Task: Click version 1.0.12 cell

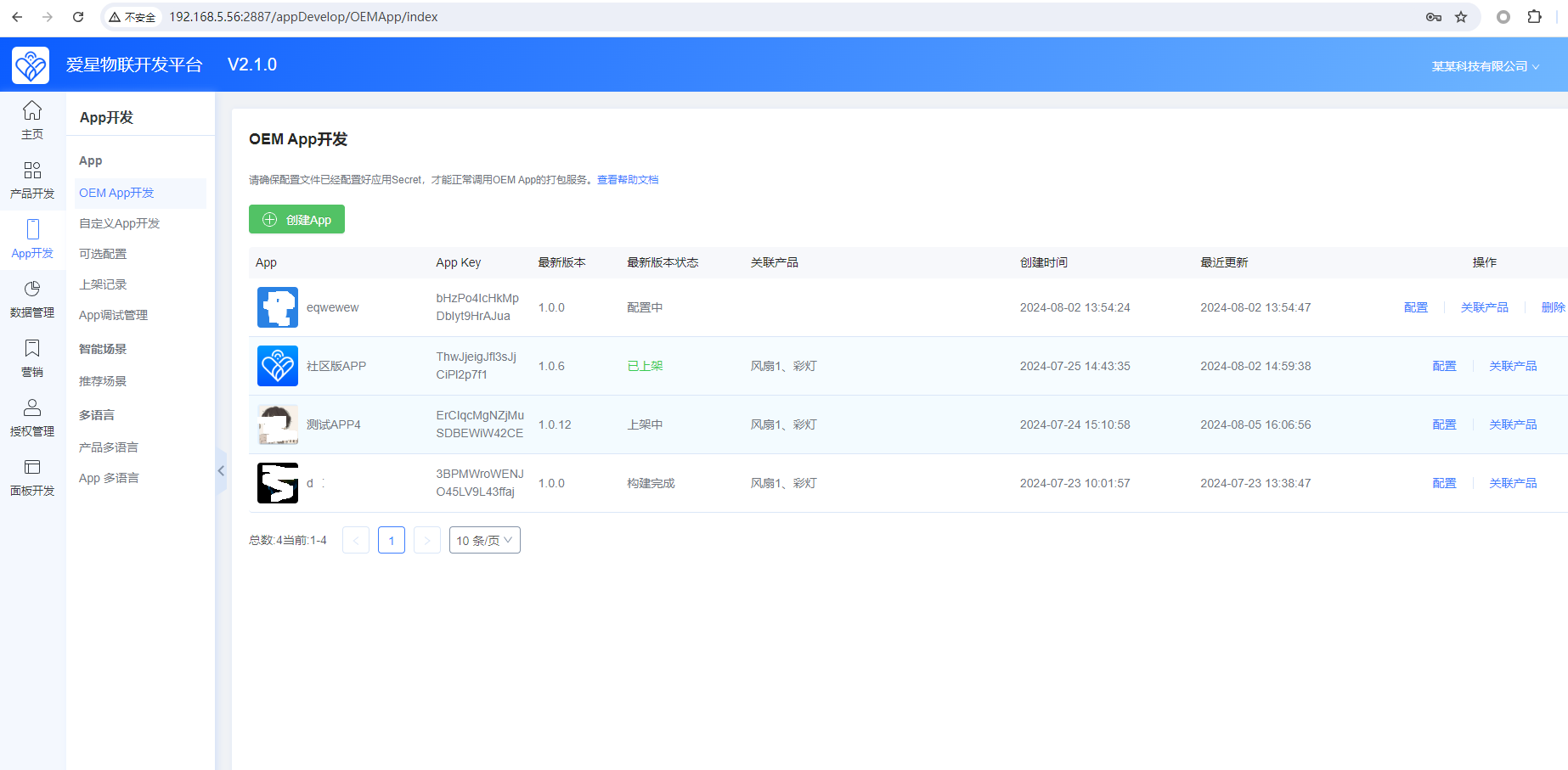Action: [x=555, y=424]
